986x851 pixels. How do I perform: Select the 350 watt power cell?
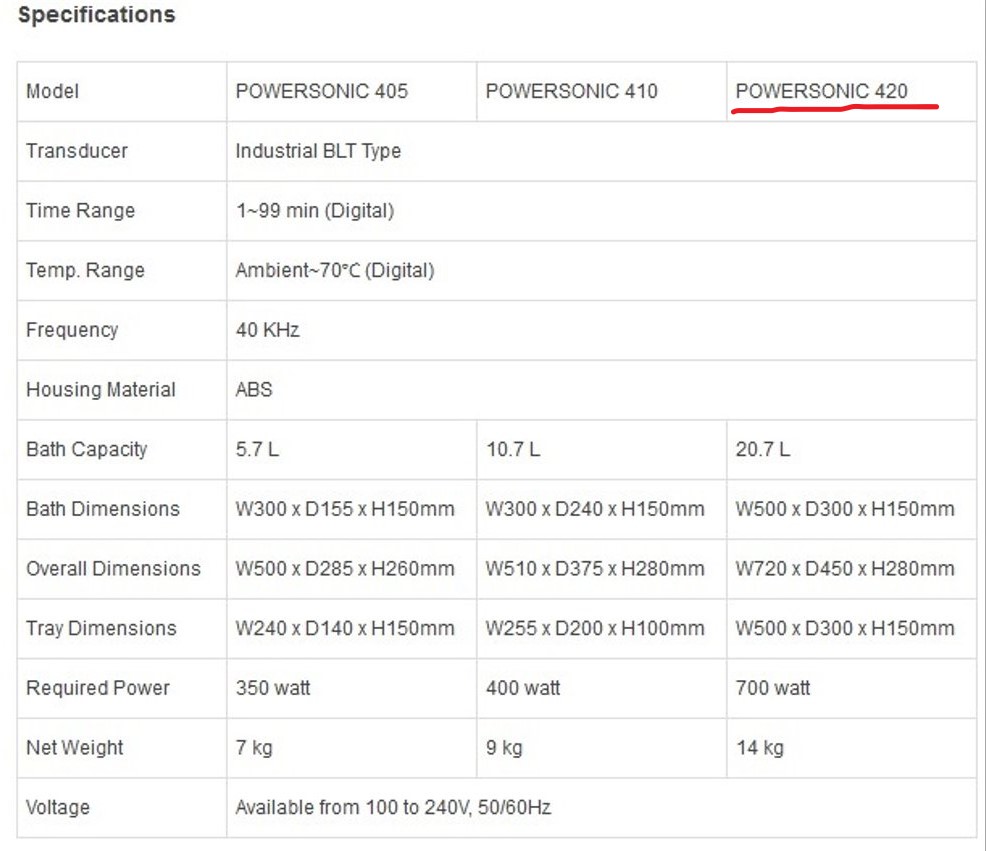(272, 688)
